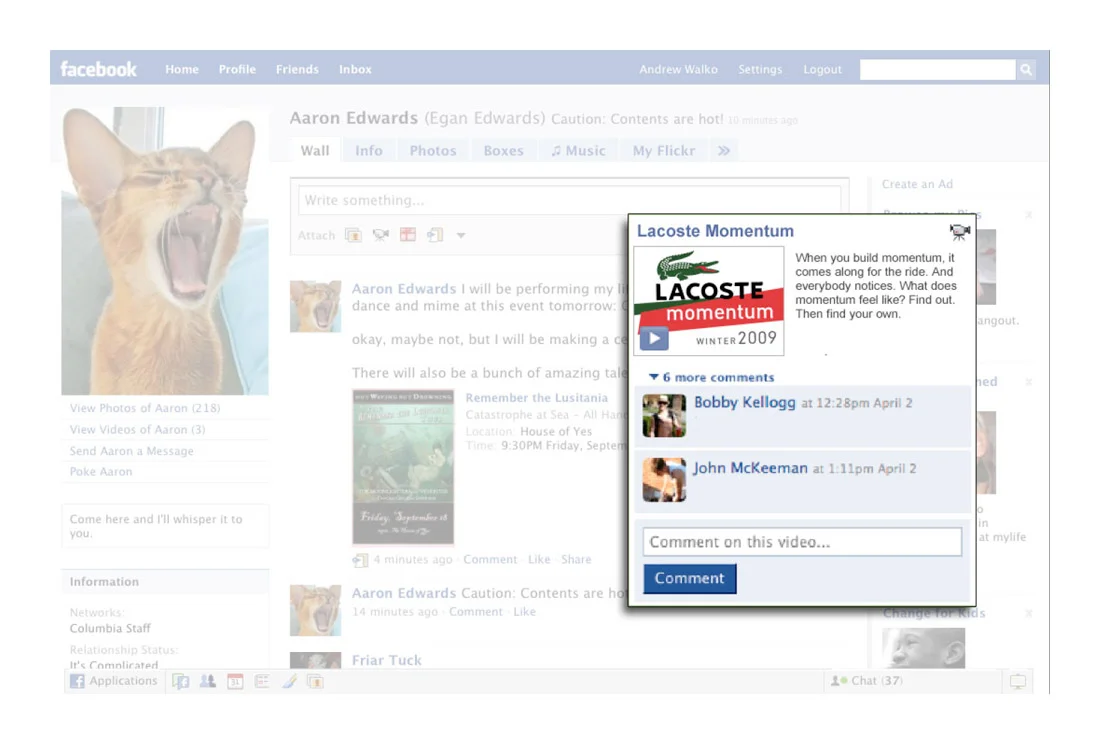Viewport: 1100px width, 744px height.
Task: Open the Photos icon in bottom bar
Action: point(316,682)
